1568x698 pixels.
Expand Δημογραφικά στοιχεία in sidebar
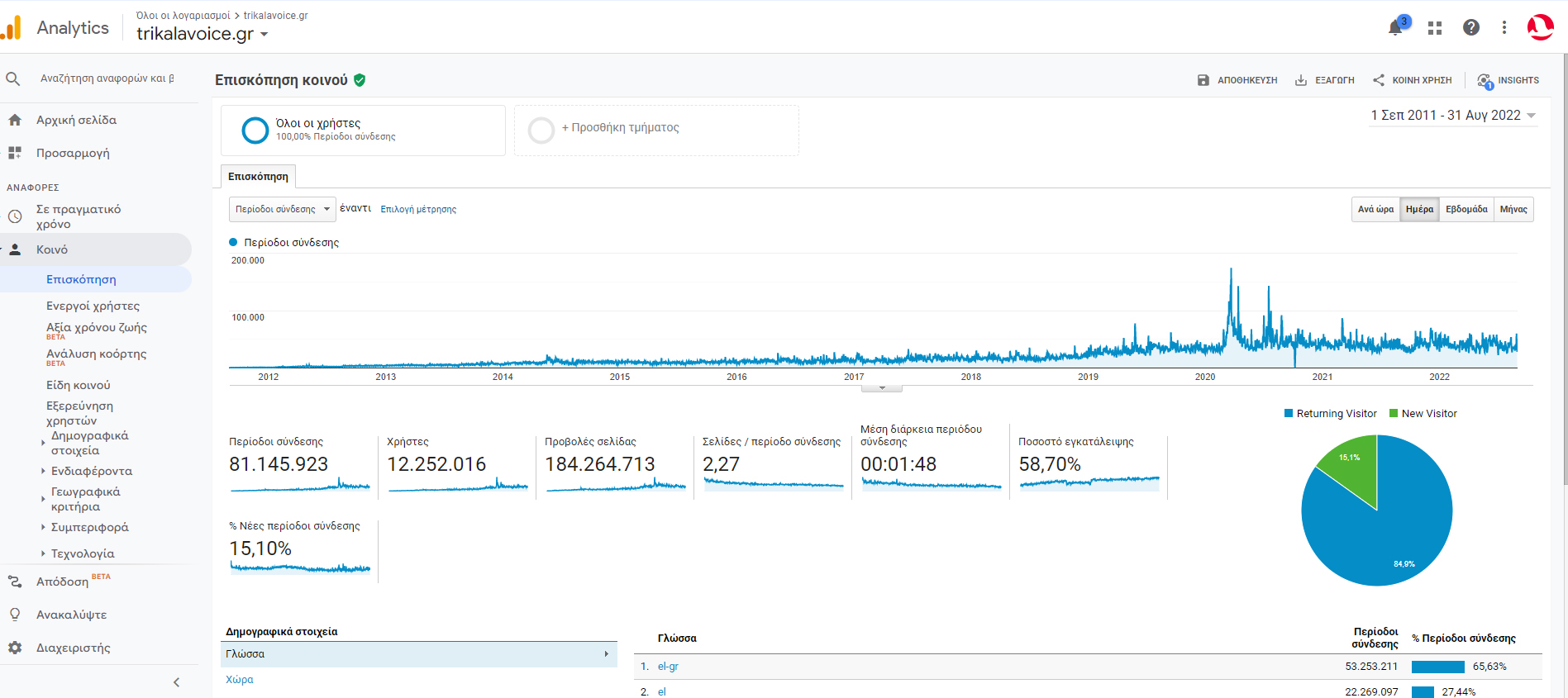point(89,443)
